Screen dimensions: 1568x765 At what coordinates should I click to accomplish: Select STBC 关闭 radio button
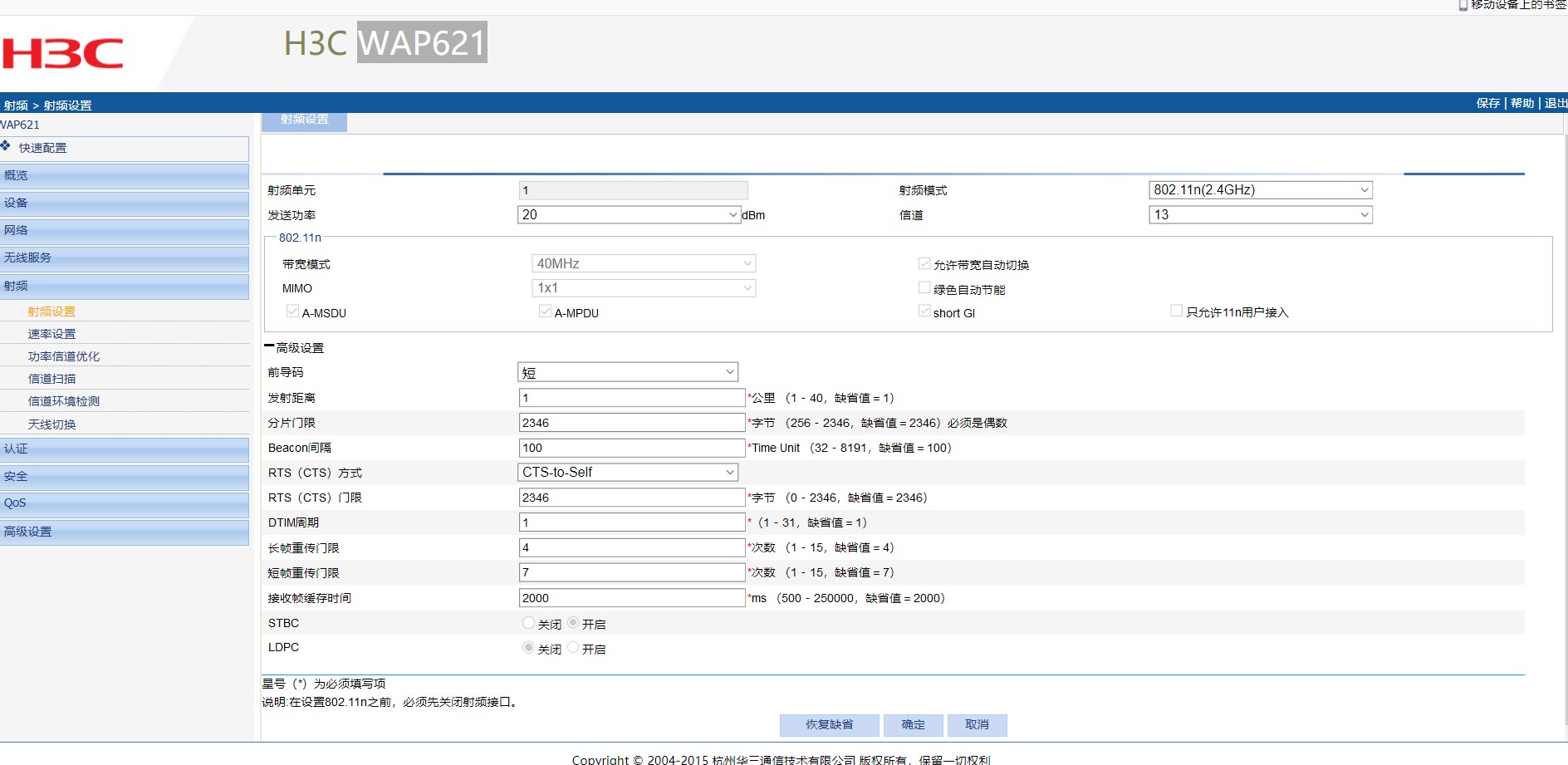528,622
